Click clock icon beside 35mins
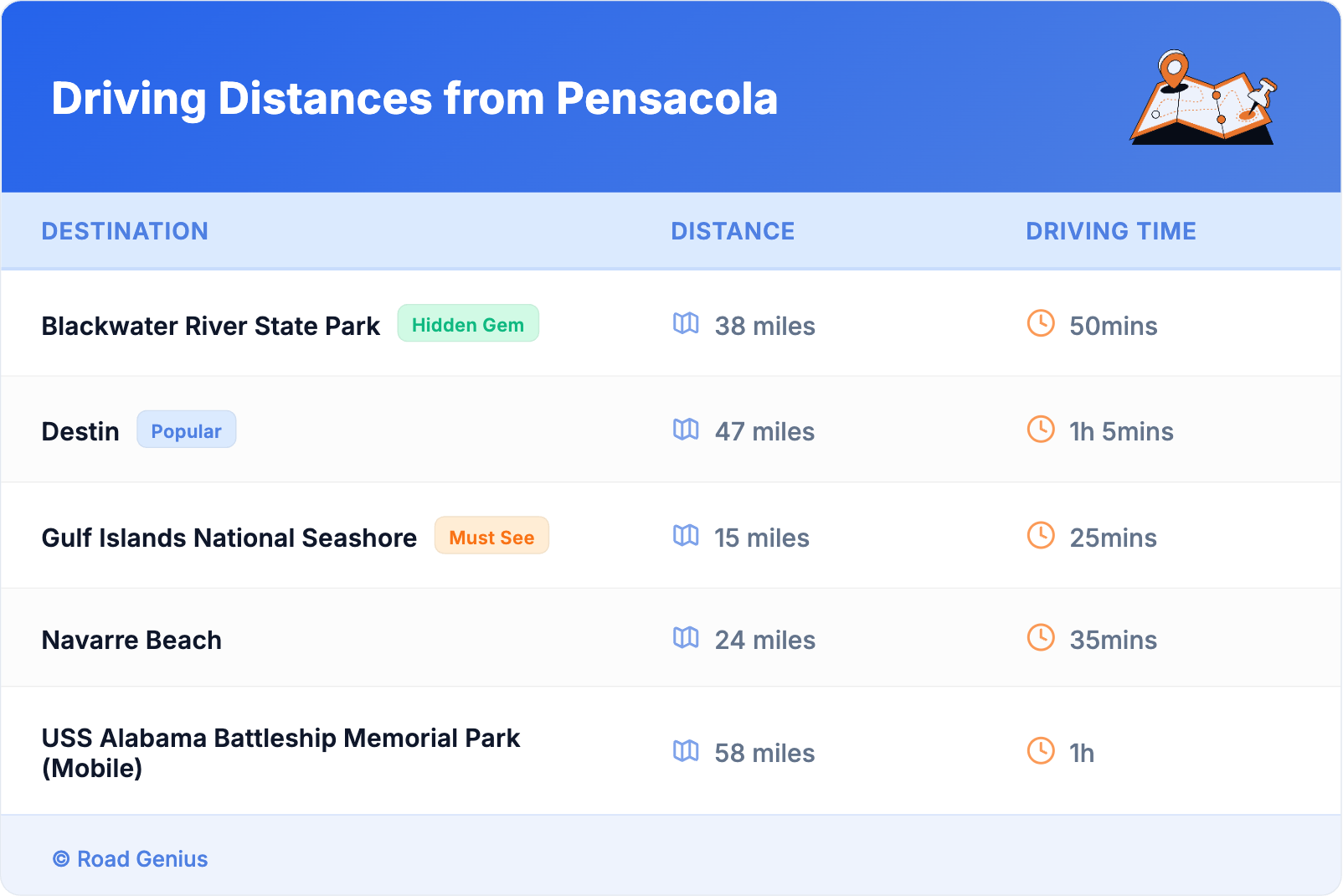Image resolution: width=1343 pixels, height=896 pixels. coord(1041,638)
